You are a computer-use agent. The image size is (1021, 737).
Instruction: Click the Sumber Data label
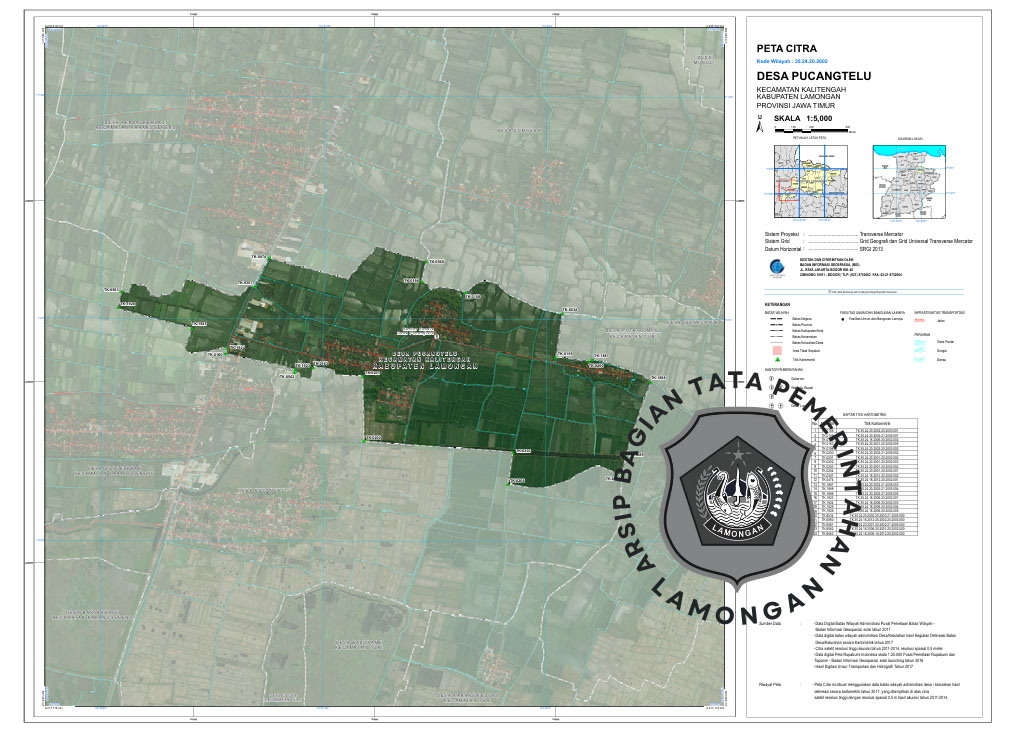(770, 622)
